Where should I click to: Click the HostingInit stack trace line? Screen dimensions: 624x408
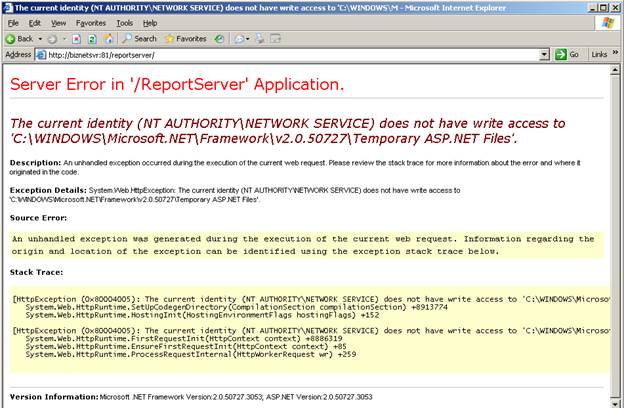(x=202, y=315)
